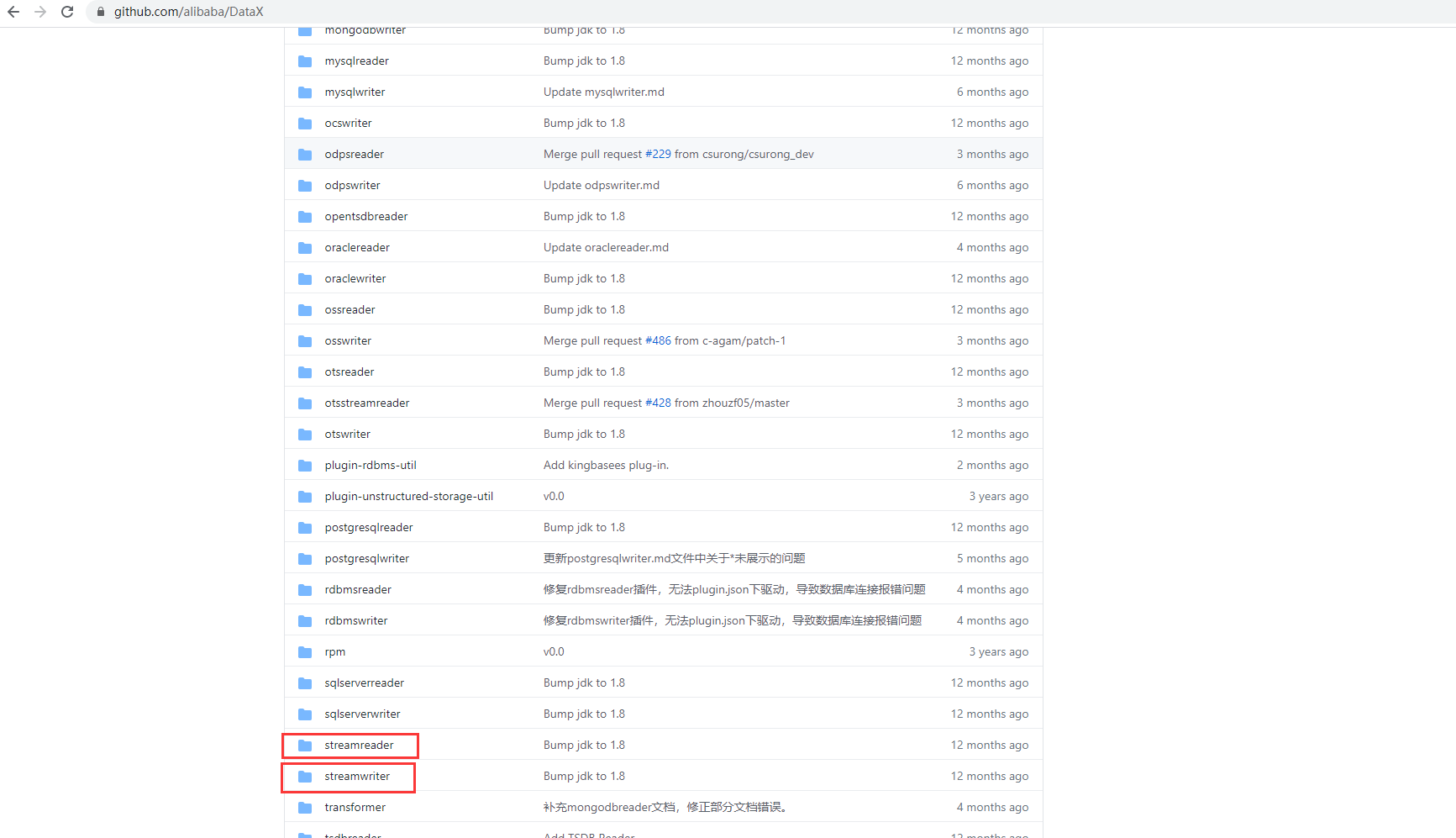Go forward with the browser forward arrow
This screenshot has height=838, width=1456.
click(40, 12)
